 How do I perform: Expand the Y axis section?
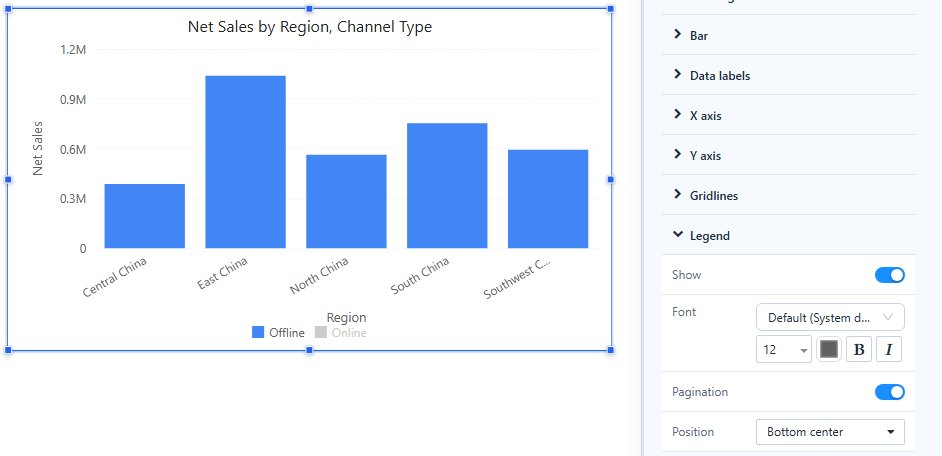[788, 156]
